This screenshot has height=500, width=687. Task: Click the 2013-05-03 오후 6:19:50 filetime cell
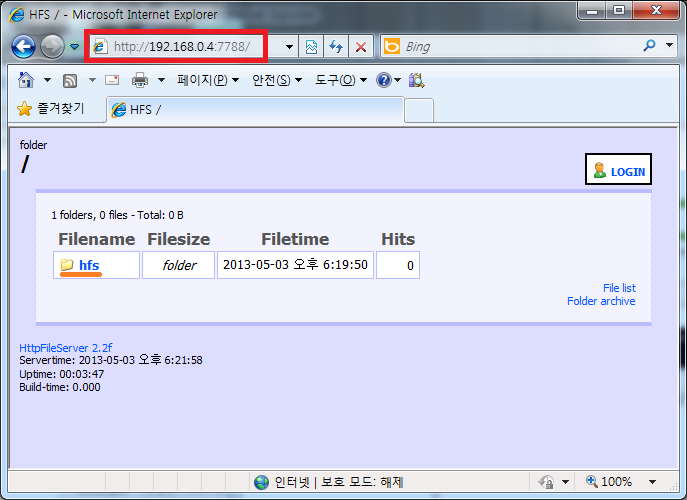tap(295, 265)
